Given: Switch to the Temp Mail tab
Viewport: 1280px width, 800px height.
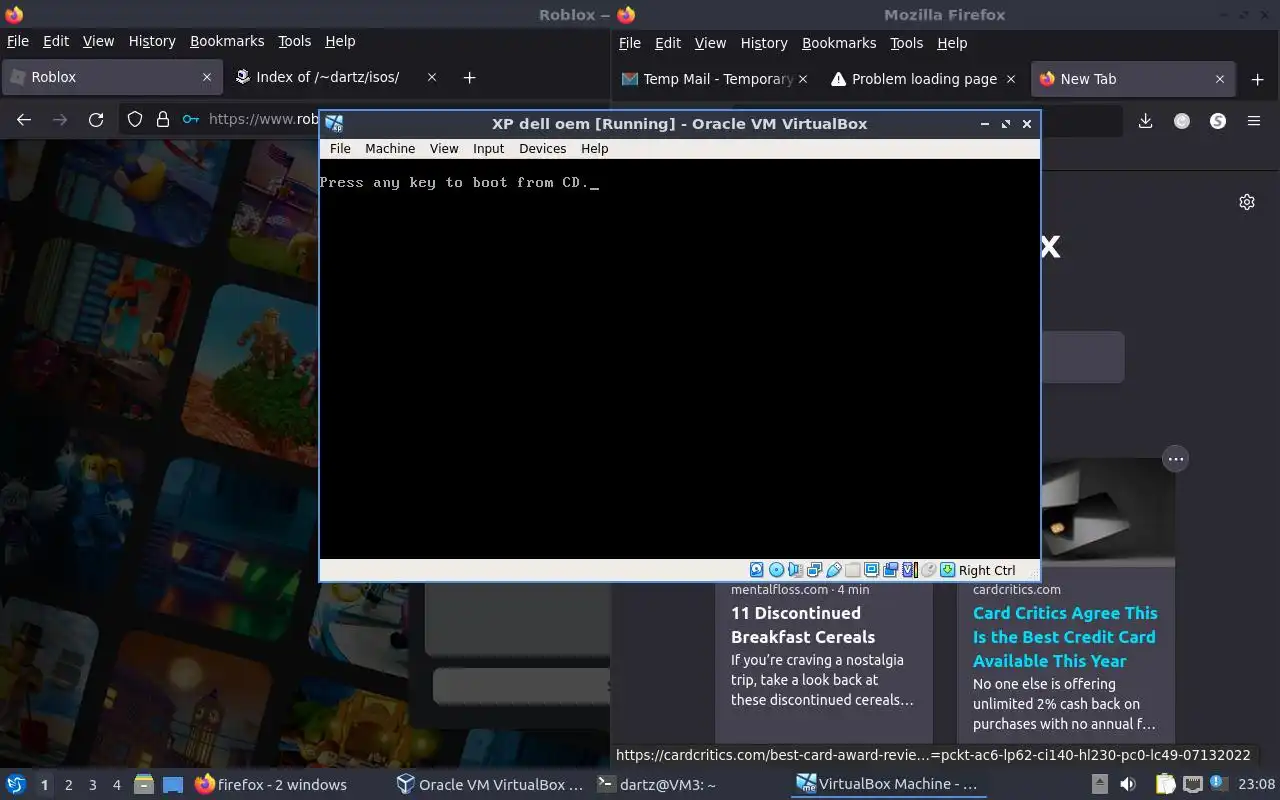Looking at the screenshot, I should click(715, 79).
